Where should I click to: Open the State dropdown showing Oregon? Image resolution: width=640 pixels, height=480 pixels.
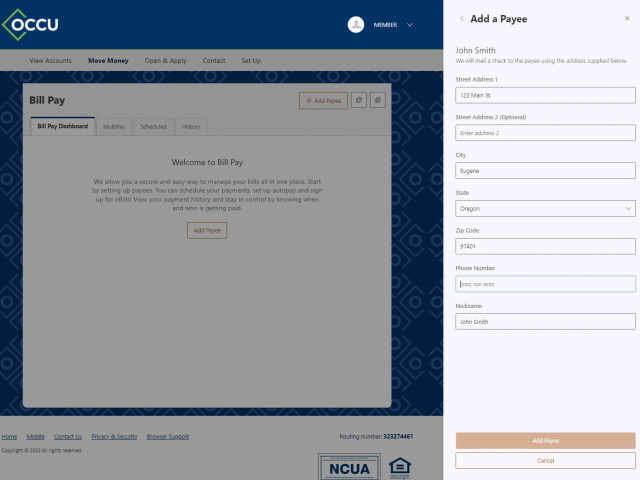point(545,209)
